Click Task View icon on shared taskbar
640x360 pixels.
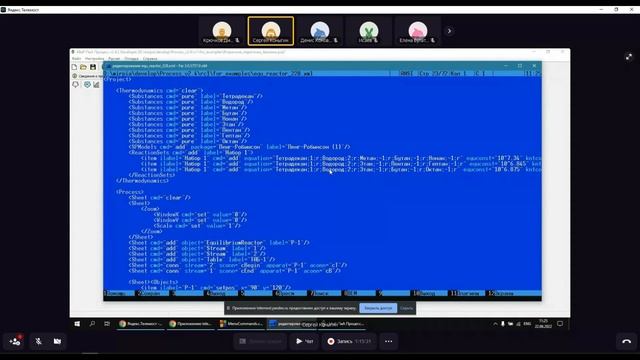107,324
